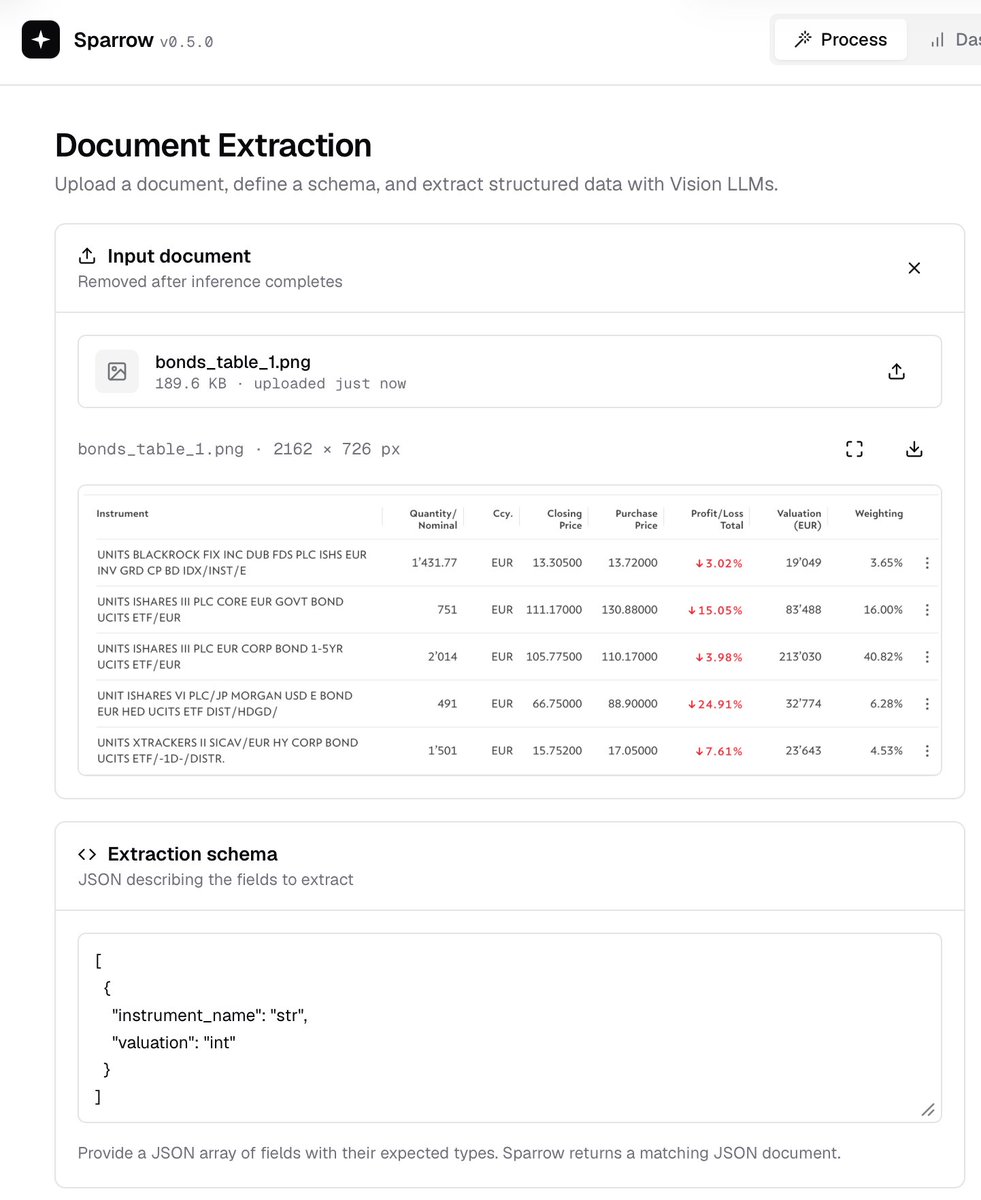
Task: Open row menu for XTRACKERS II SICAV
Action: [927, 751]
